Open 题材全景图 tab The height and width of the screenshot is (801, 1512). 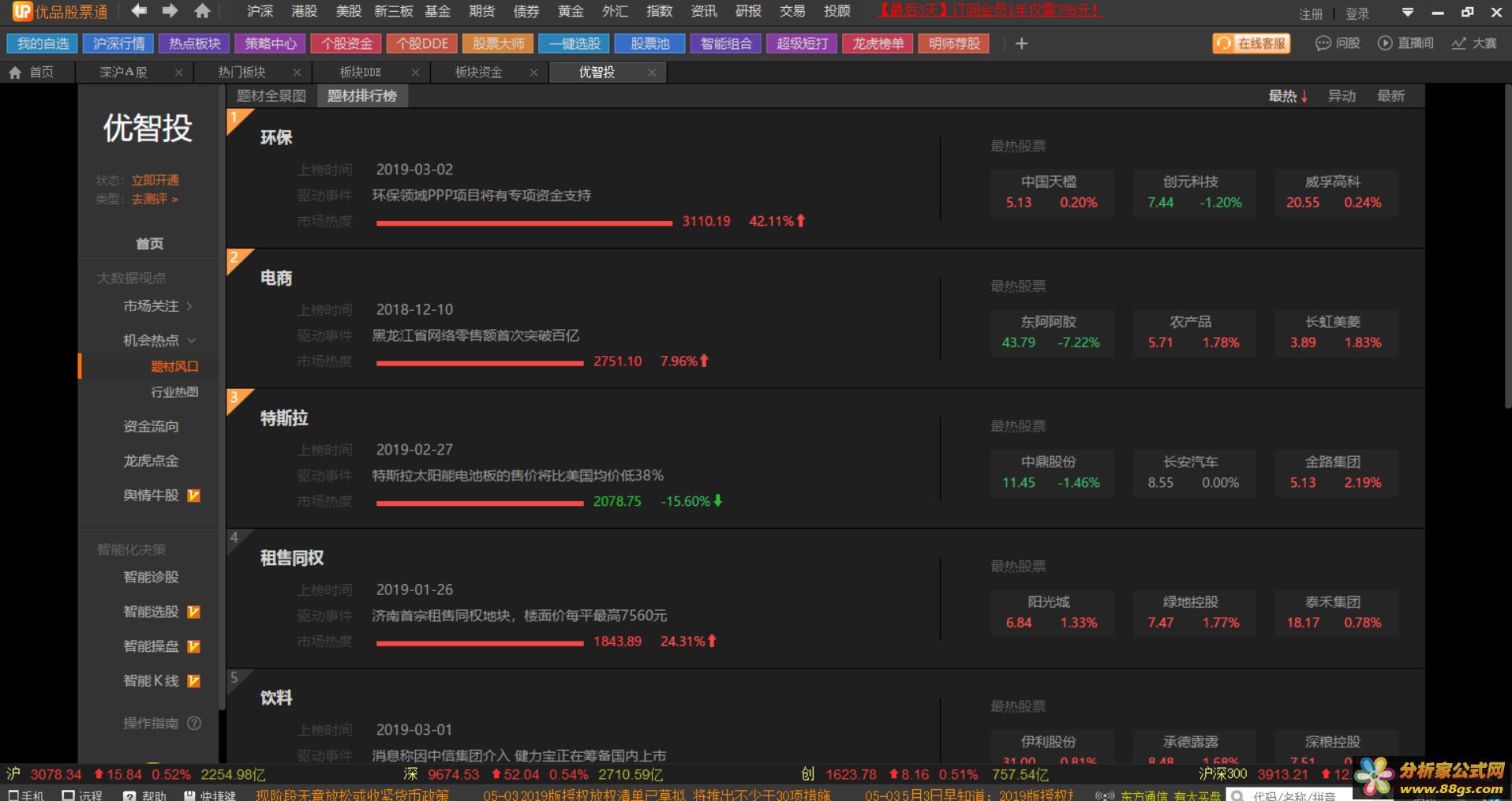point(271,95)
